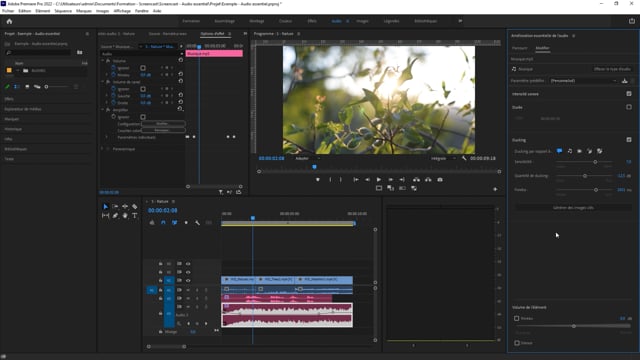Image resolution: width=640 pixels, height=360 pixels.
Task: Open Séquence menu
Action: pos(63,11)
